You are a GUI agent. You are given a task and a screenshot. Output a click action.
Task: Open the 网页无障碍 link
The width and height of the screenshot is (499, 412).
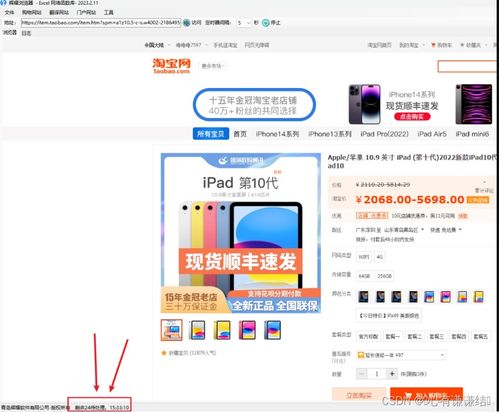[257, 45]
